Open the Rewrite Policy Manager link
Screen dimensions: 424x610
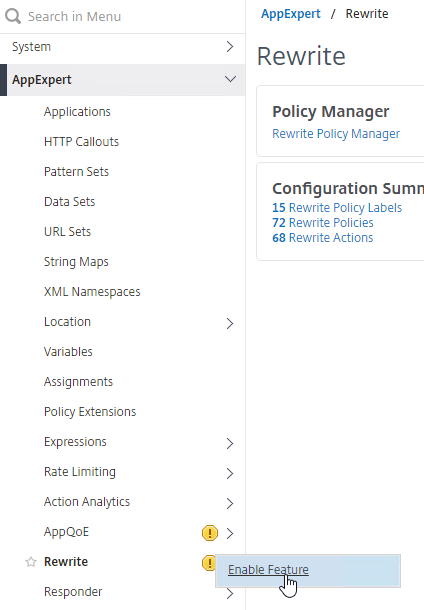pos(336,133)
